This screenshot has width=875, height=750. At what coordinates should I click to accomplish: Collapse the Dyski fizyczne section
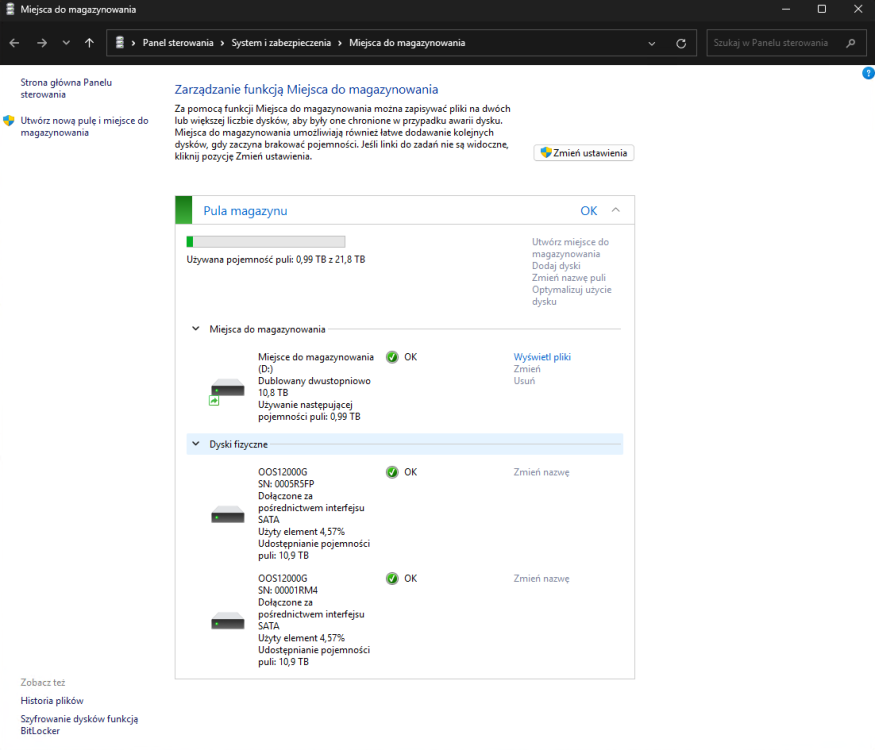[196, 444]
